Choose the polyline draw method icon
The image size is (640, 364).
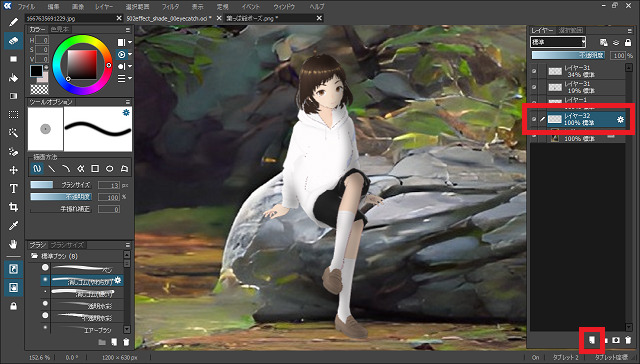click(x=80, y=169)
